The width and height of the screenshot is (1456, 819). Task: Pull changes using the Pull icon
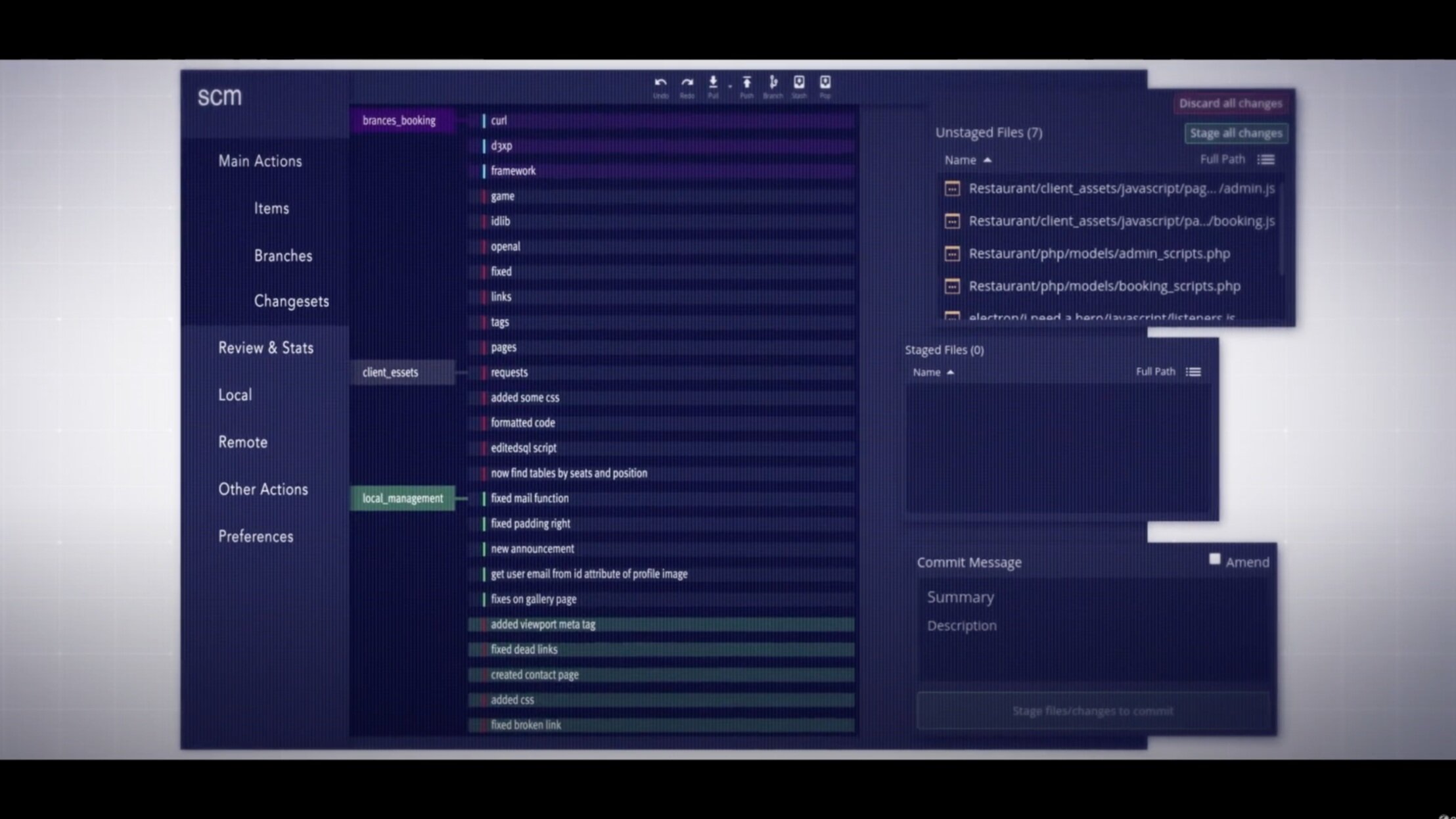coord(713,83)
